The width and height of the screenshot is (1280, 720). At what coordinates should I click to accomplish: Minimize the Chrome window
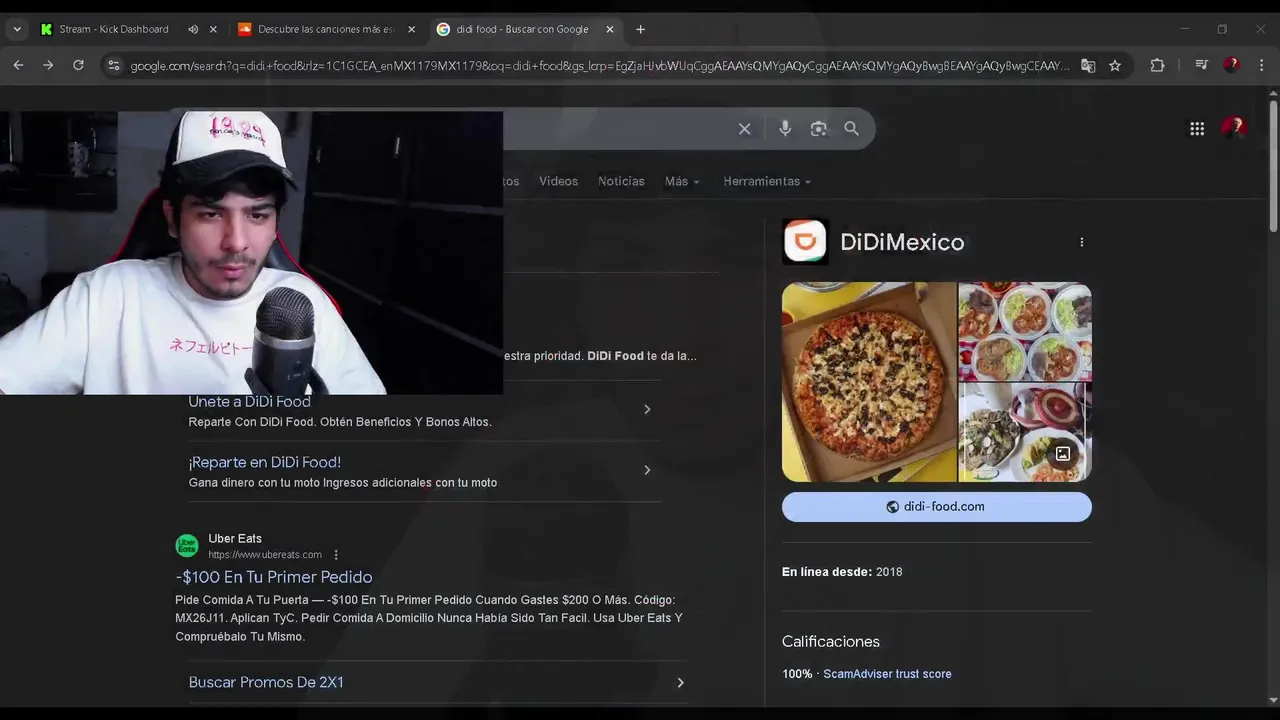pos(1185,29)
